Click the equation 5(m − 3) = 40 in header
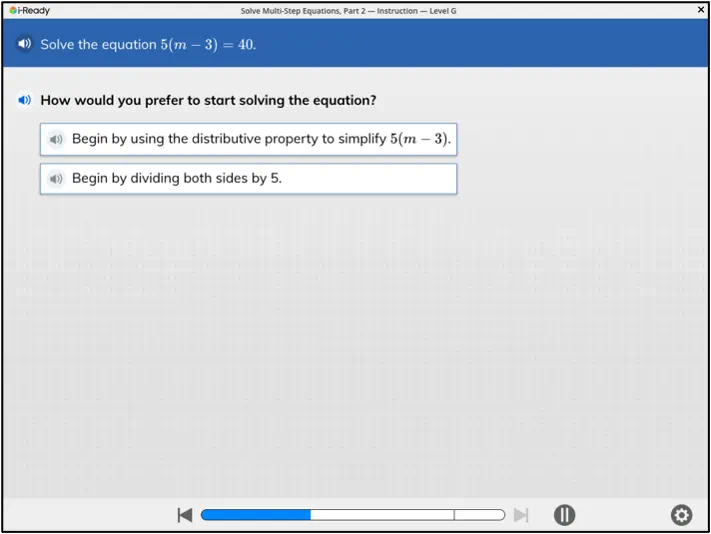711x534 pixels. coord(208,45)
